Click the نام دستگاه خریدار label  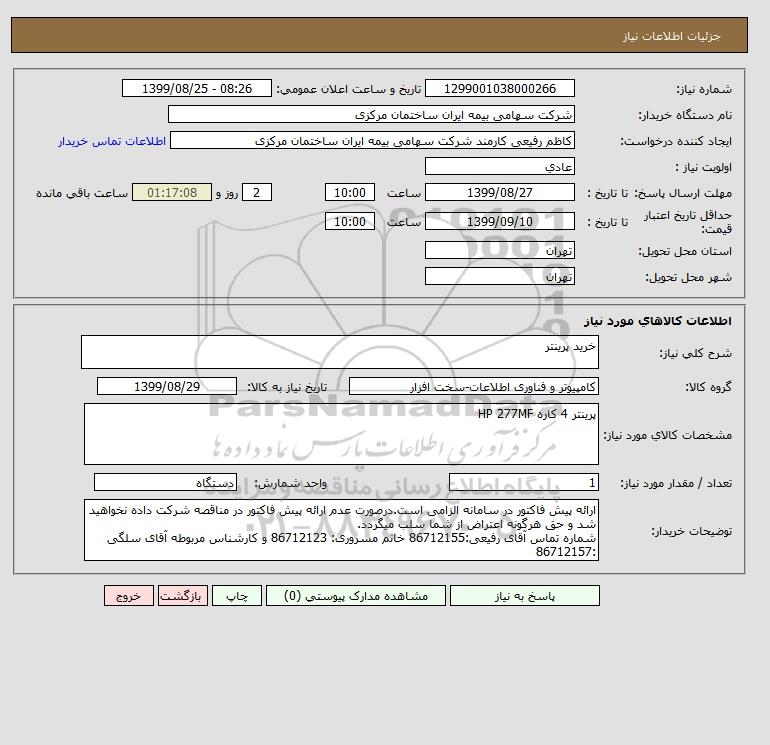(x=685, y=115)
